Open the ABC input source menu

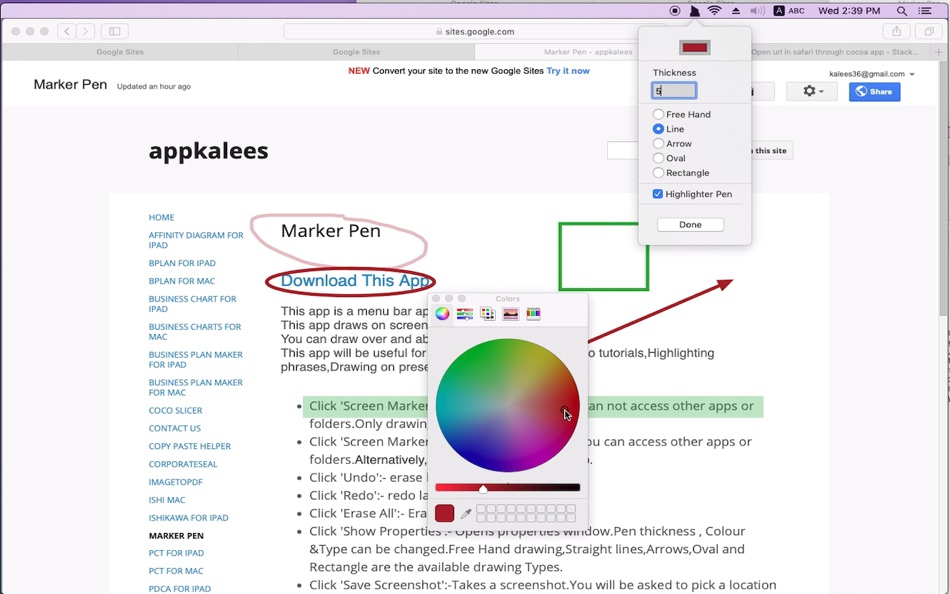point(789,11)
